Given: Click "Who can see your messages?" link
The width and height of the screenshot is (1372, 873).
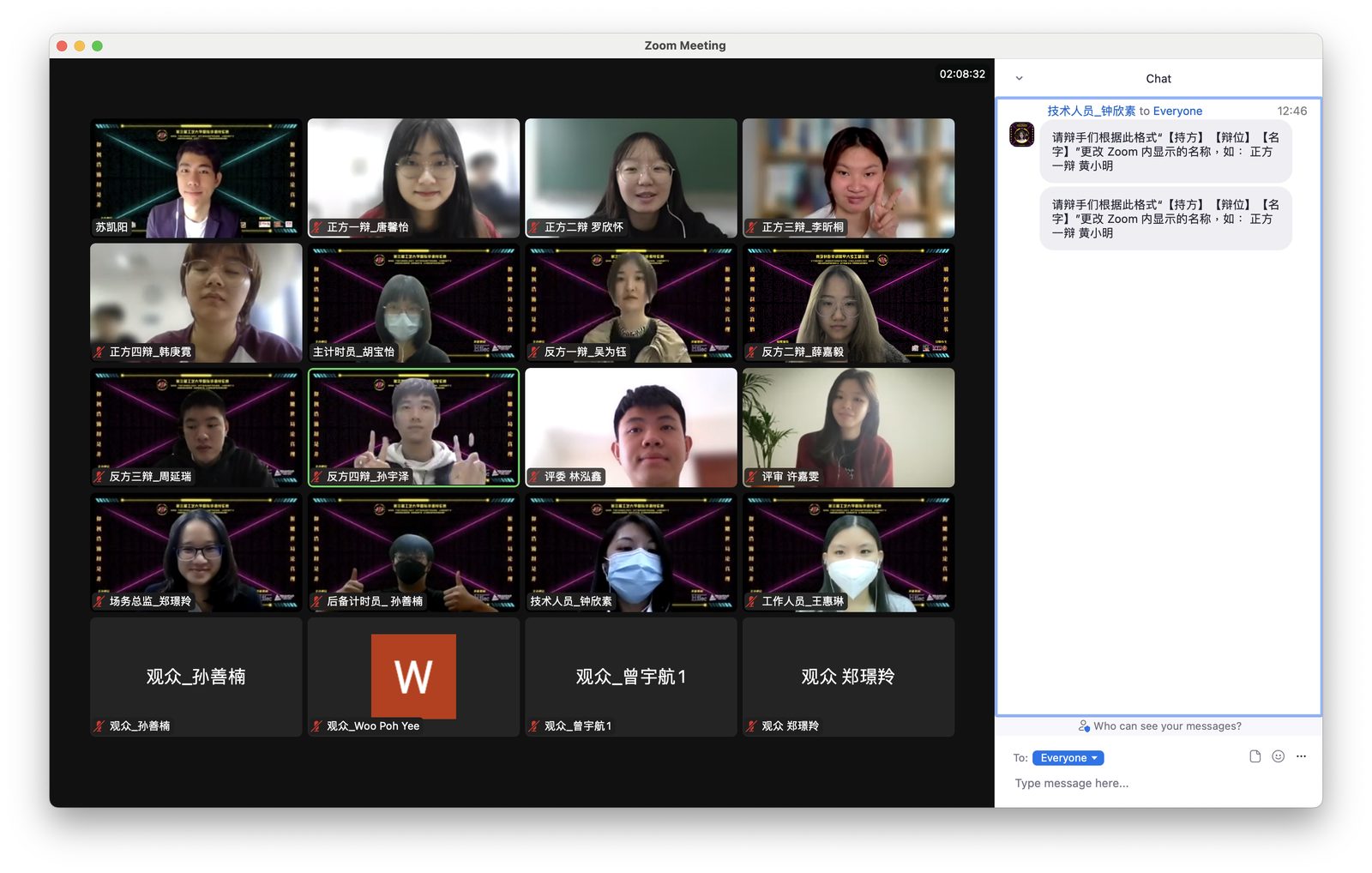Looking at the screenshot, I should 1159,726.
